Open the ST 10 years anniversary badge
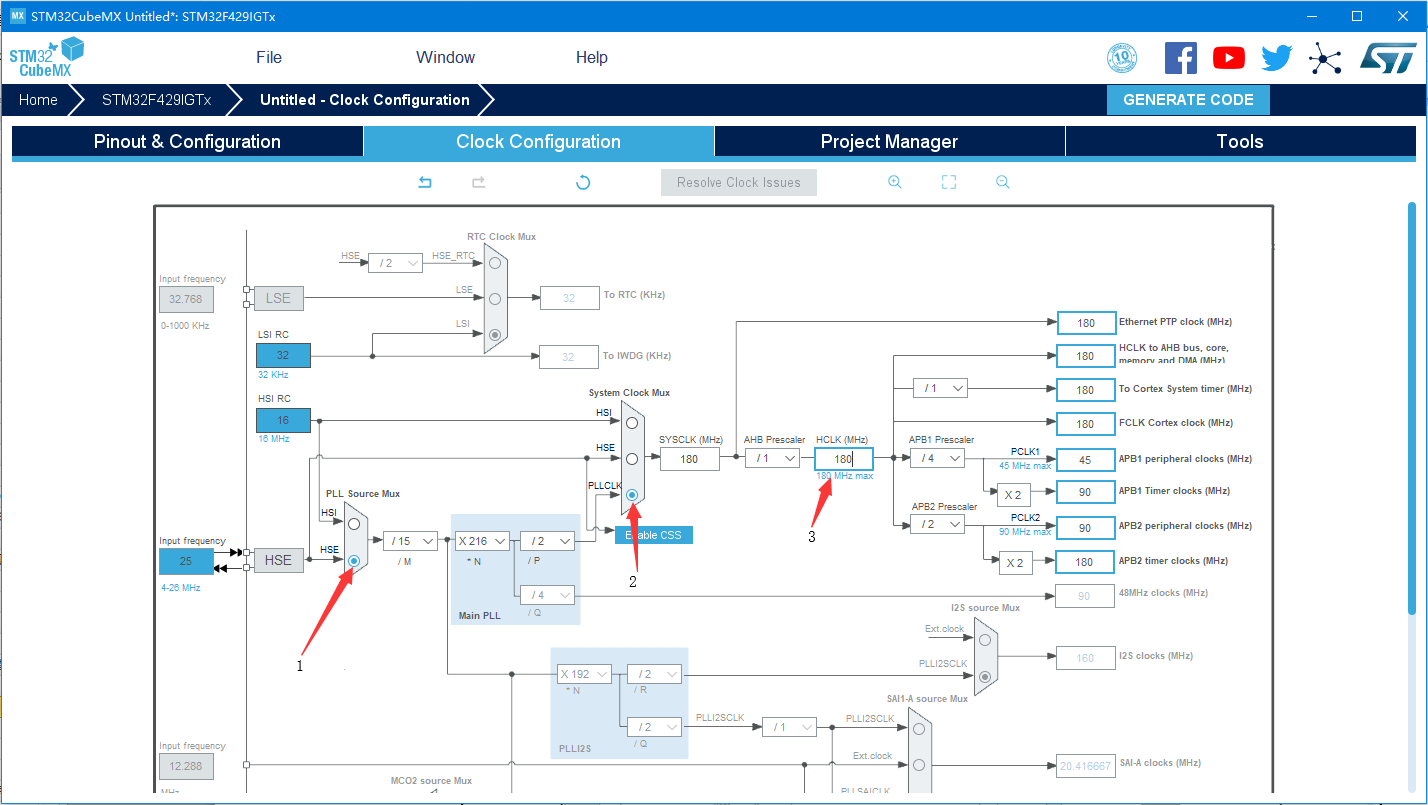1428x805 pixels. coord(1122,58)
